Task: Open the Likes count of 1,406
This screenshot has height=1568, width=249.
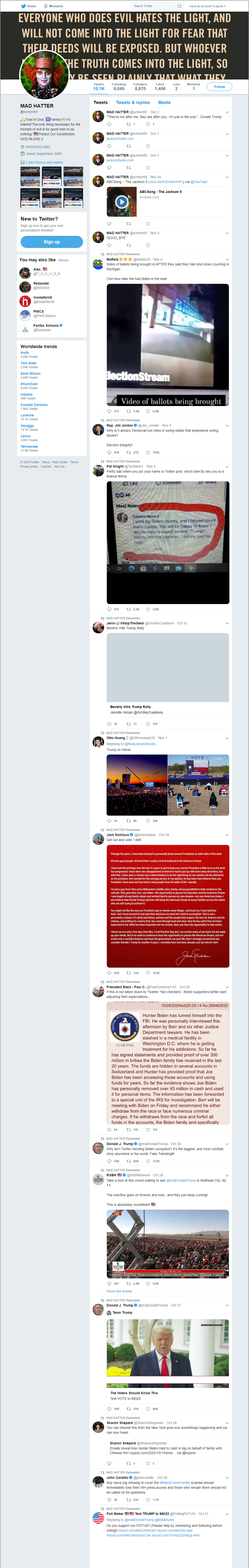Action: [x=160, y=87]
